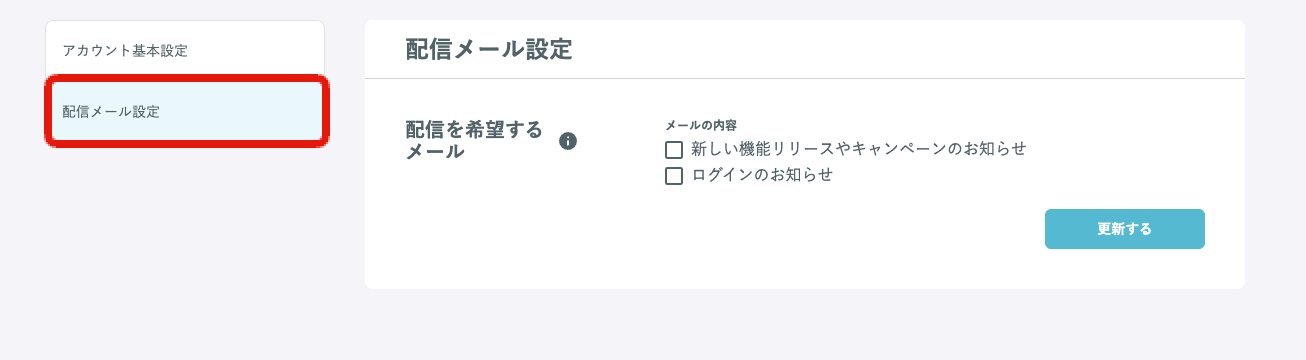Screen dimensions: 1306x360
Task: Open help info for desired delivery mails
Action: pyautogui.click(x=568, y=141)
